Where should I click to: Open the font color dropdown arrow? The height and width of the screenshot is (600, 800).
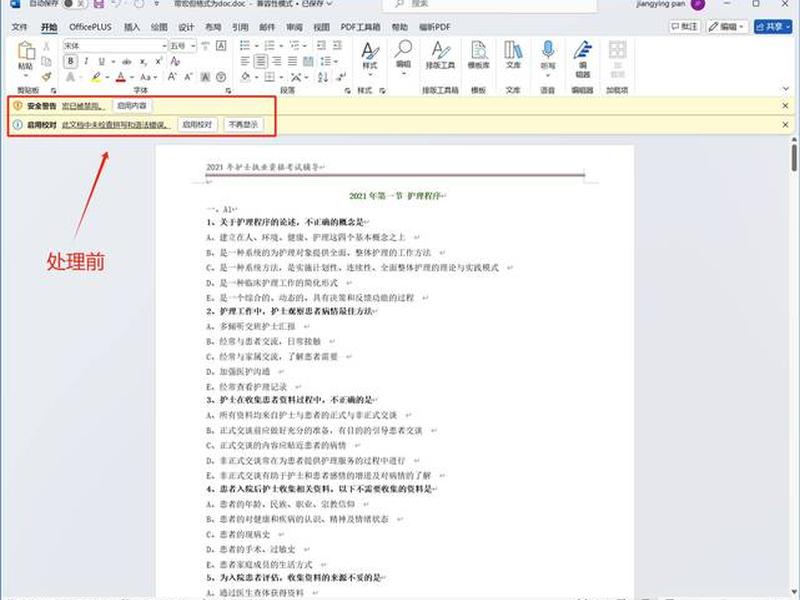point(132,78)
